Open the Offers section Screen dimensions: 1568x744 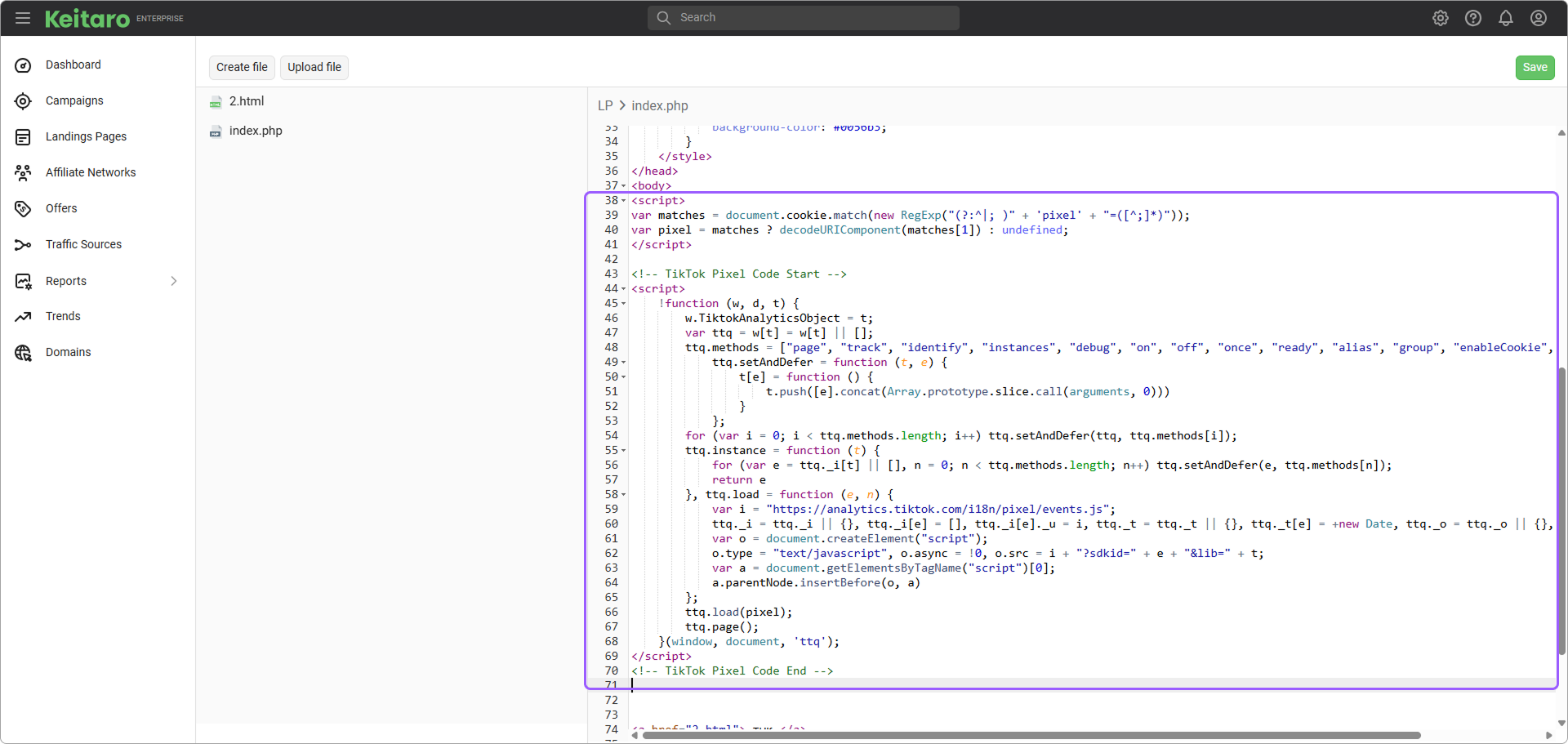click(61, 208)
